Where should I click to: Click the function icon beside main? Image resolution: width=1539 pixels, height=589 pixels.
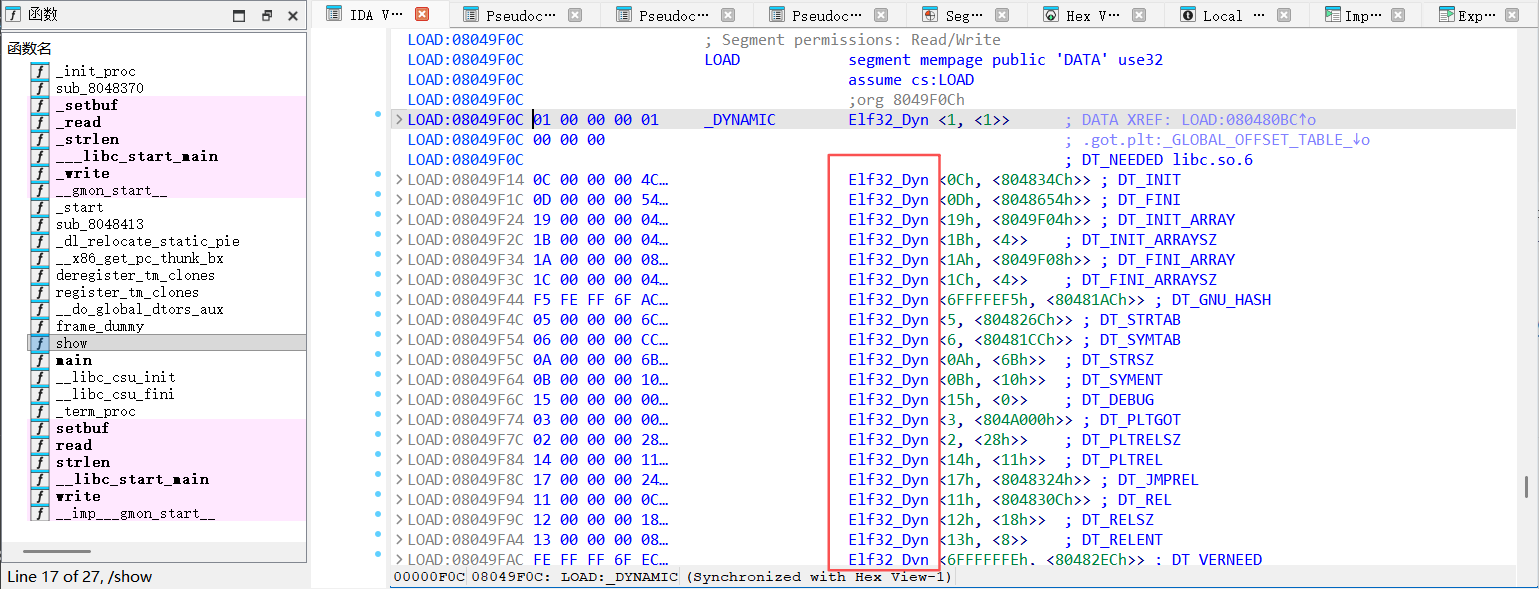click(40, 360)
